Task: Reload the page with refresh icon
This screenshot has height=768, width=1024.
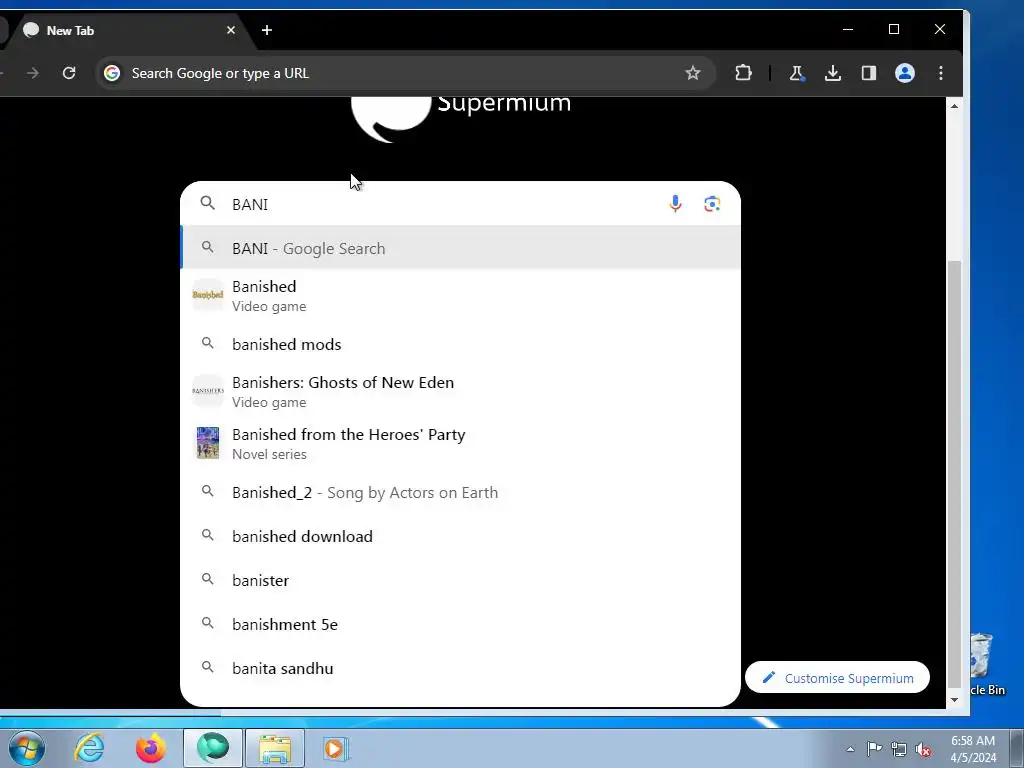Action: pos(69,73)
